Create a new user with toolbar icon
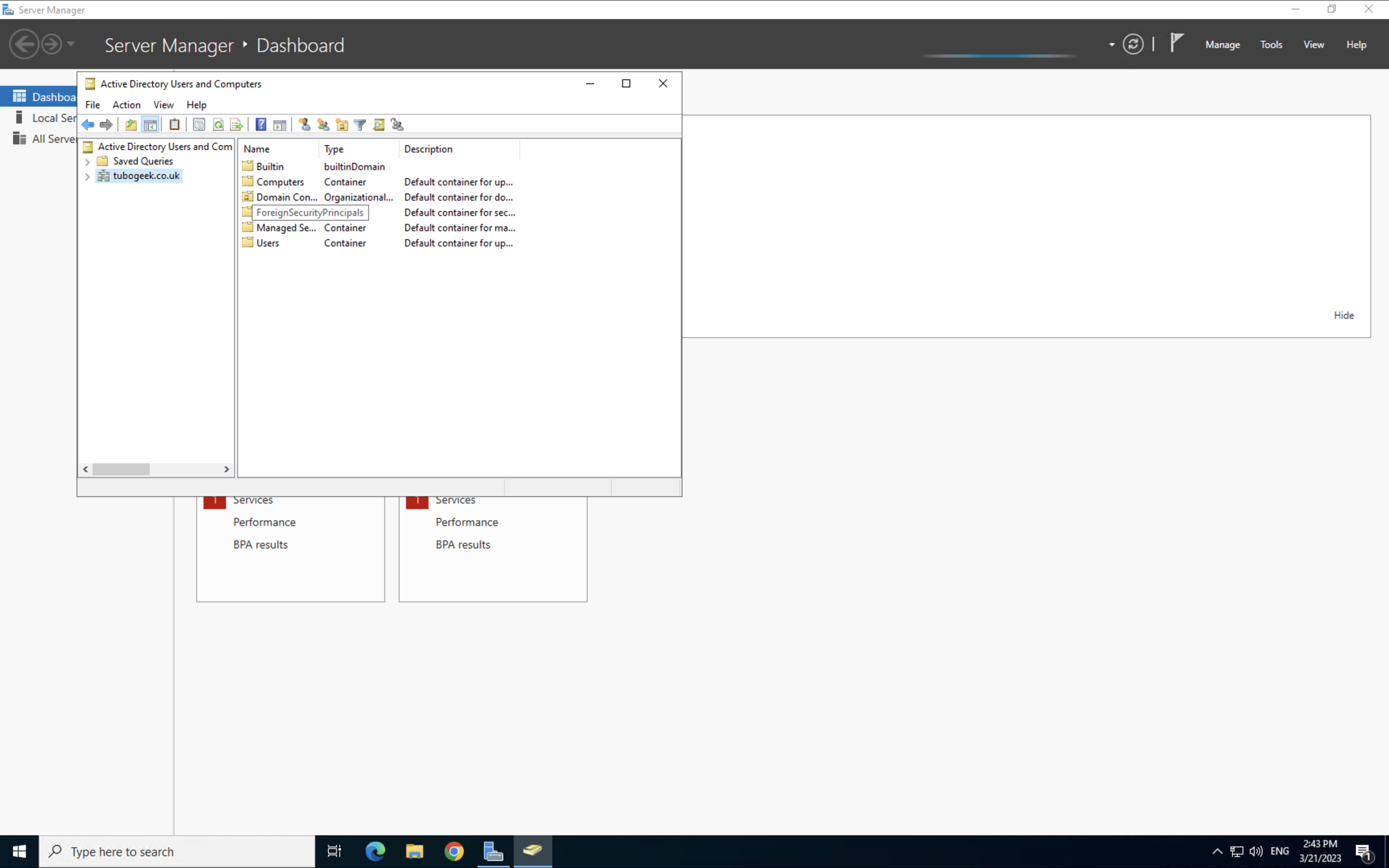 305,125
